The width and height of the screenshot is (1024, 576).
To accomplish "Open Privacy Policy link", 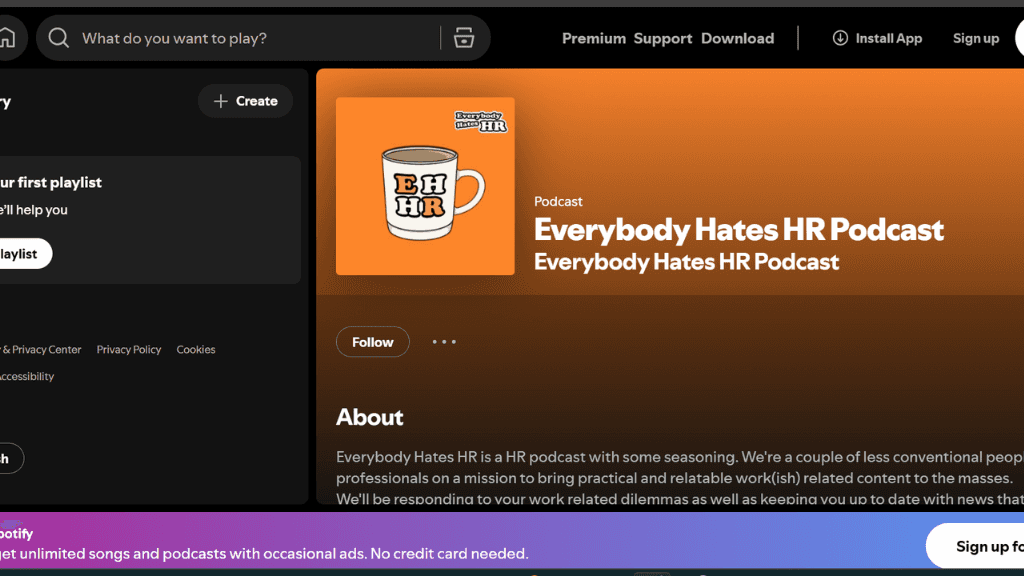I will pyautogui.click(x=129, y=349).
